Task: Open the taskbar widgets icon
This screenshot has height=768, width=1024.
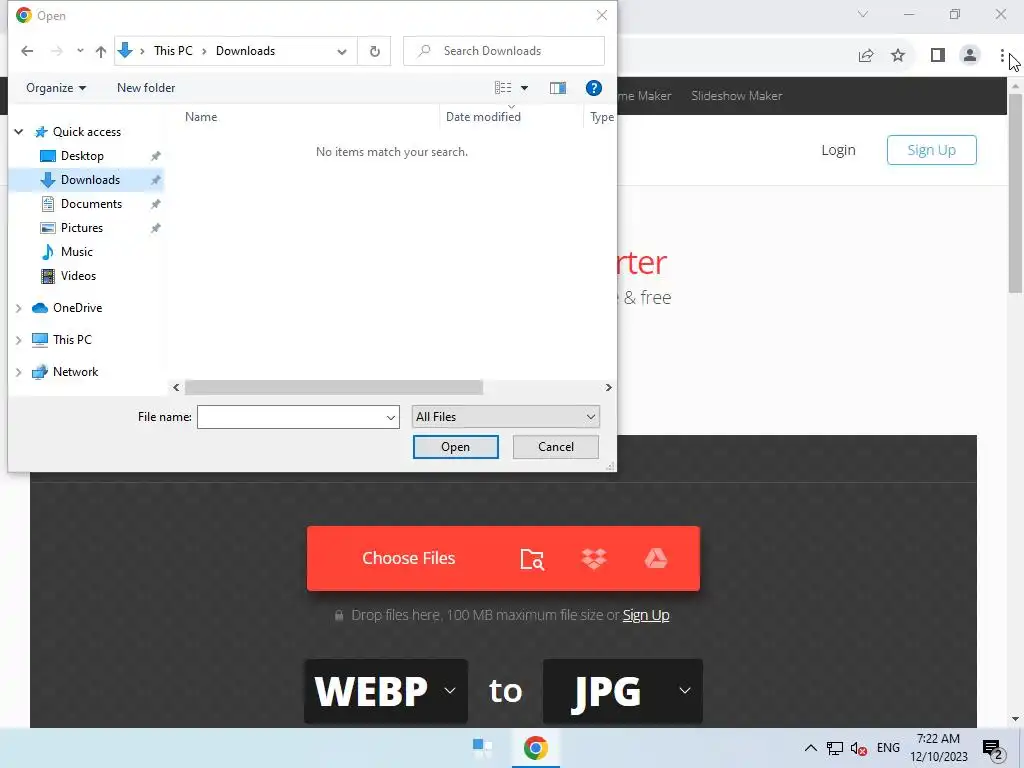Action: pyautogui.click(x=483, y=748)
